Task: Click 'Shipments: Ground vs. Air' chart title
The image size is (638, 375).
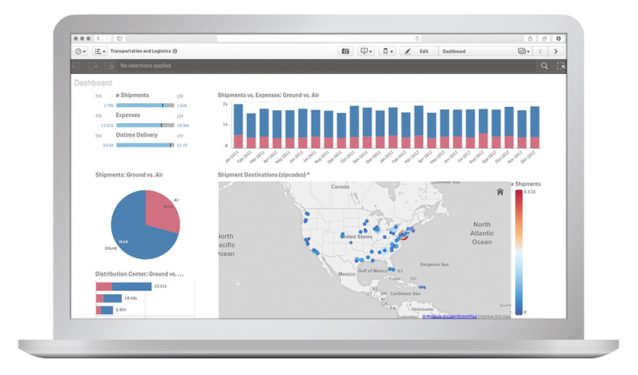Action: [x=129, y=175]
